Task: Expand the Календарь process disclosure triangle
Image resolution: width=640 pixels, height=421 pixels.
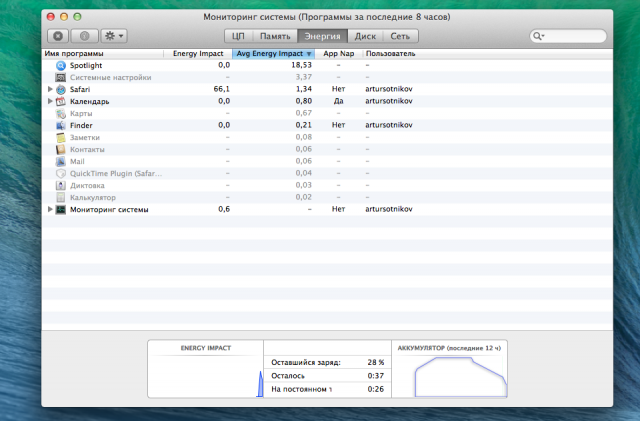Action: point(50,101)
